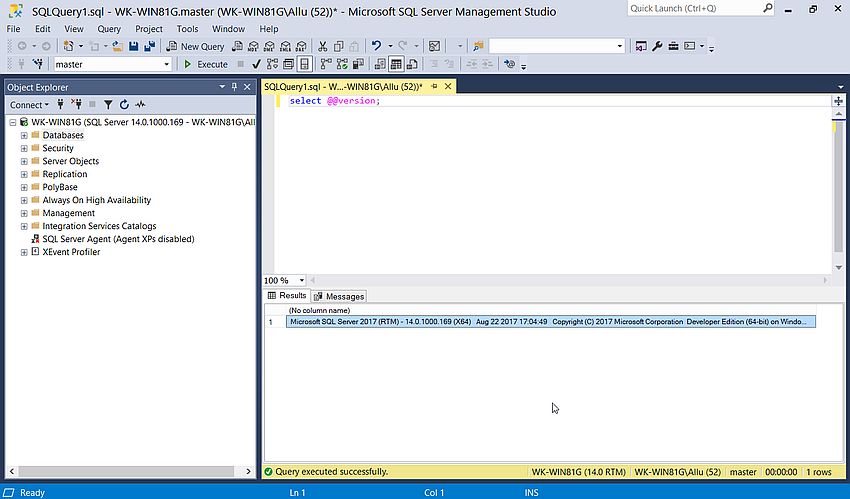Click the Object Explorer Filter funnel icon

click(x=108, y=105)
